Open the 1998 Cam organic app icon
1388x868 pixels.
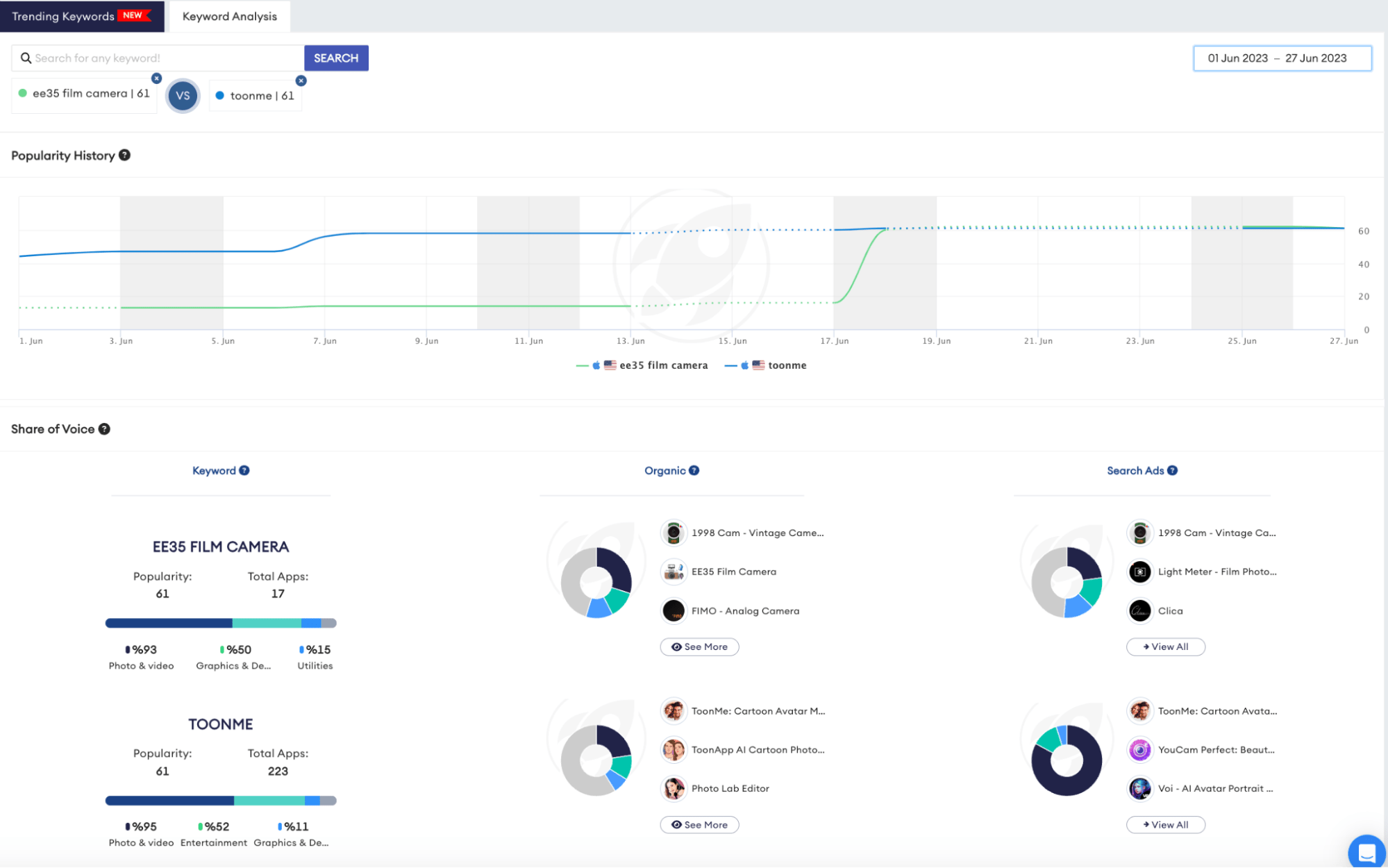[674, 533]
